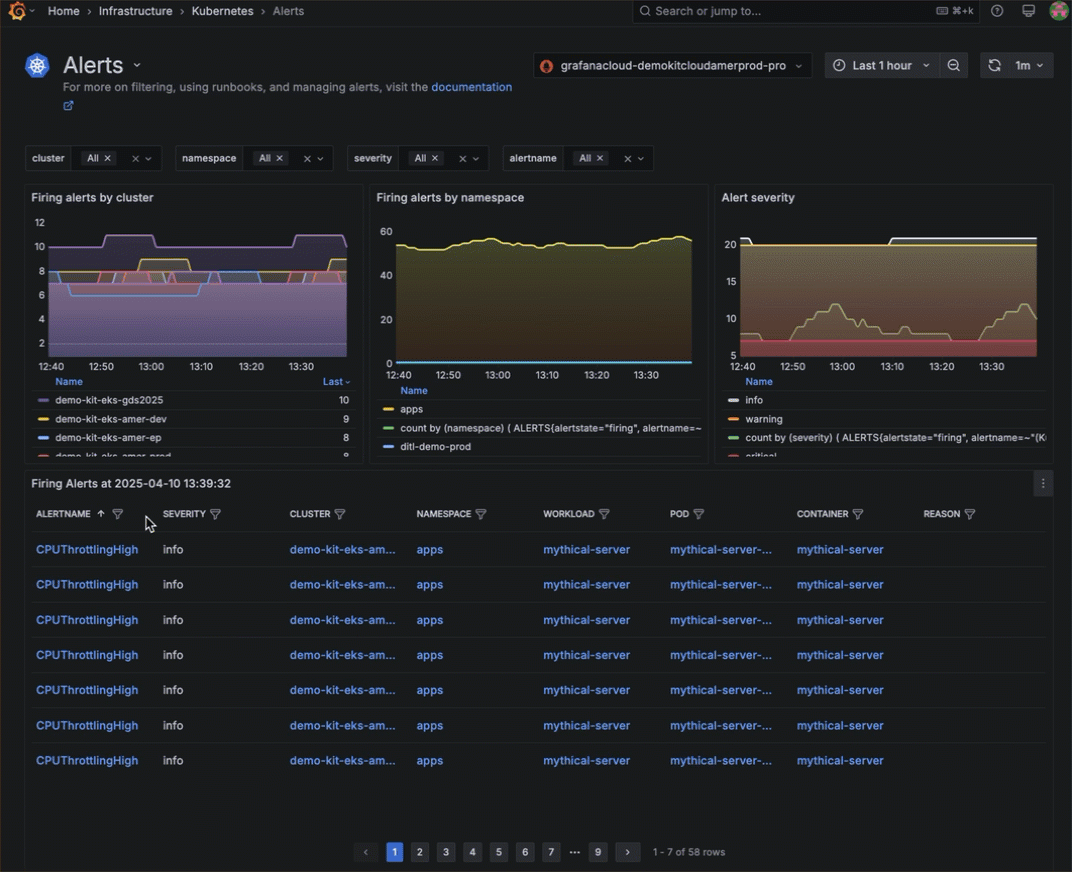The height and width of the screenshot is (872, 1072).
Task: Click the first CPUThrottlingHigh alert link
Action: click(x=87, y=549)
